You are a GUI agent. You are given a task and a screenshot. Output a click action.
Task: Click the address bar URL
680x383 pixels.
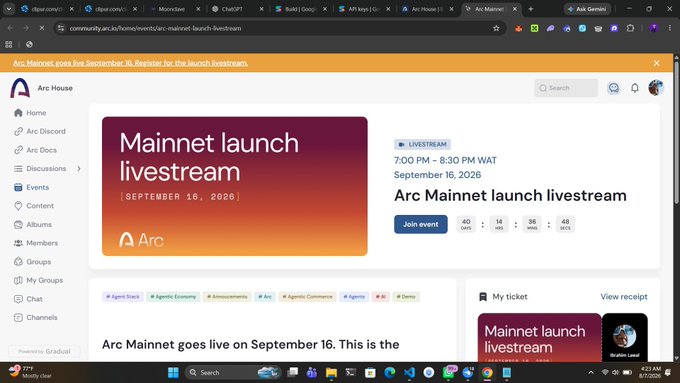click(x=155, y=28)
